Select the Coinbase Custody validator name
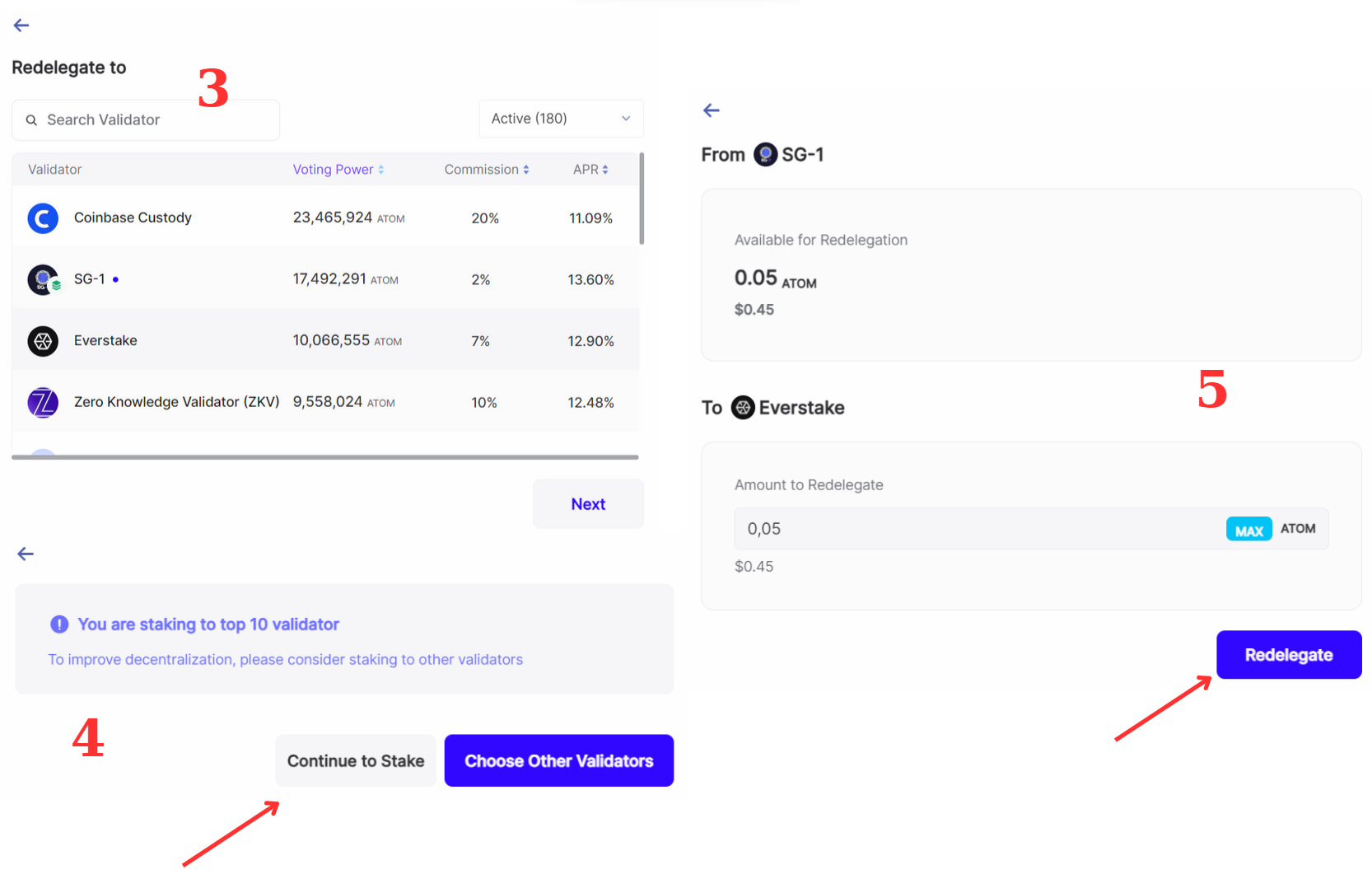 coord(133,217)
